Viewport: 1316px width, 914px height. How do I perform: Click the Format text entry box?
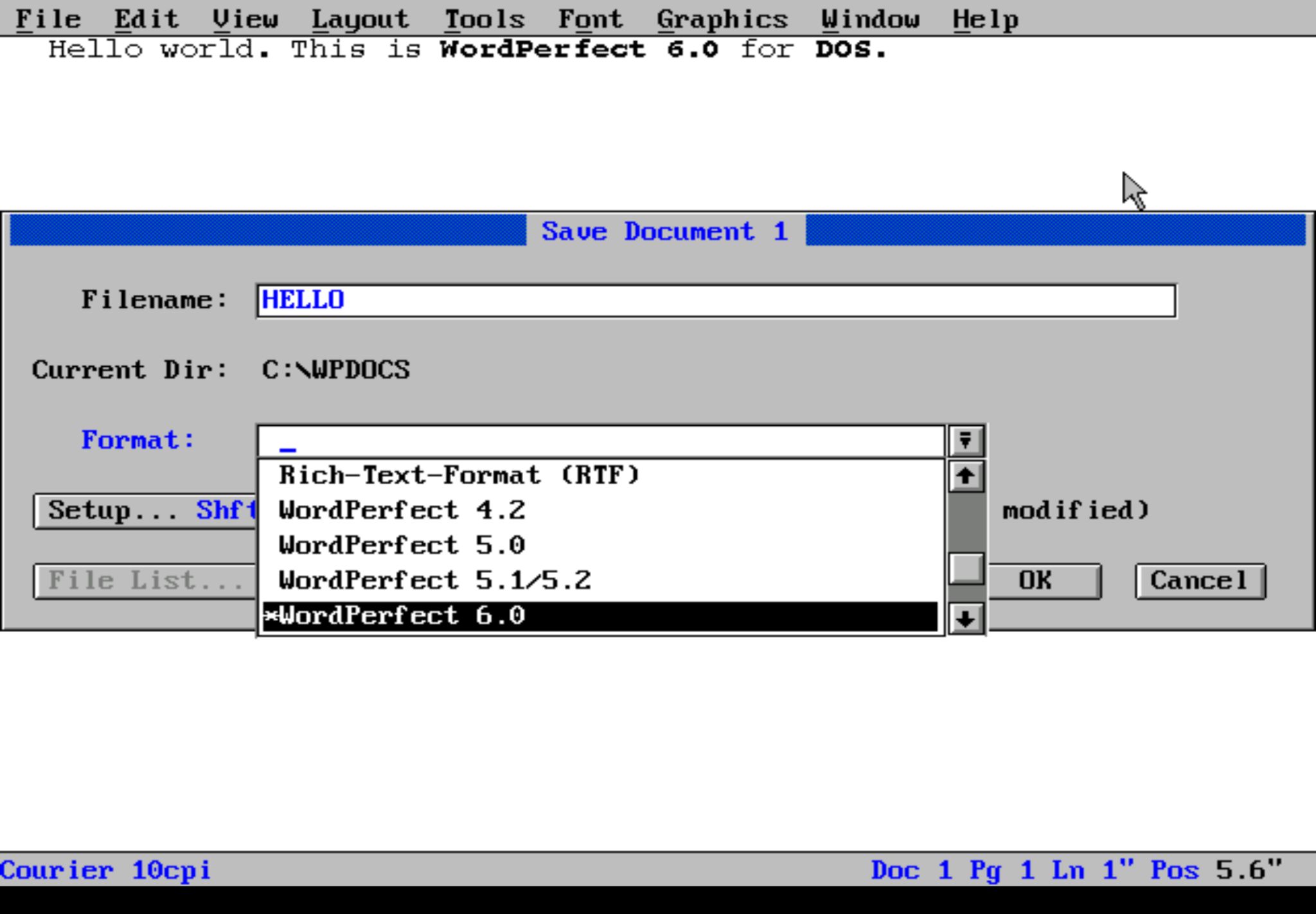point(600,441)
